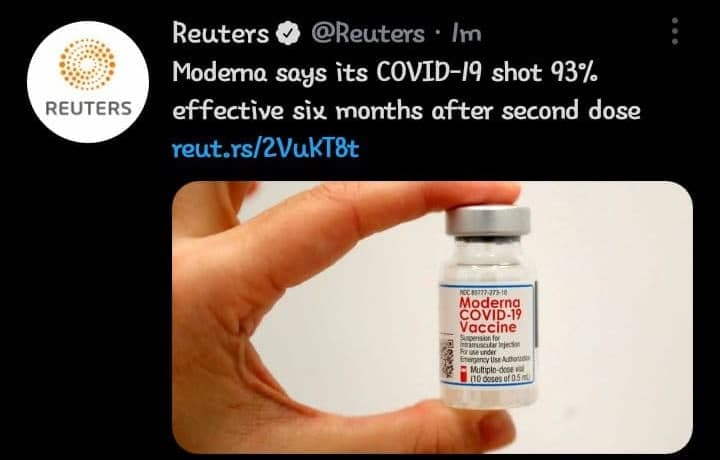Click the silver cap of the vial

point(488,221)
